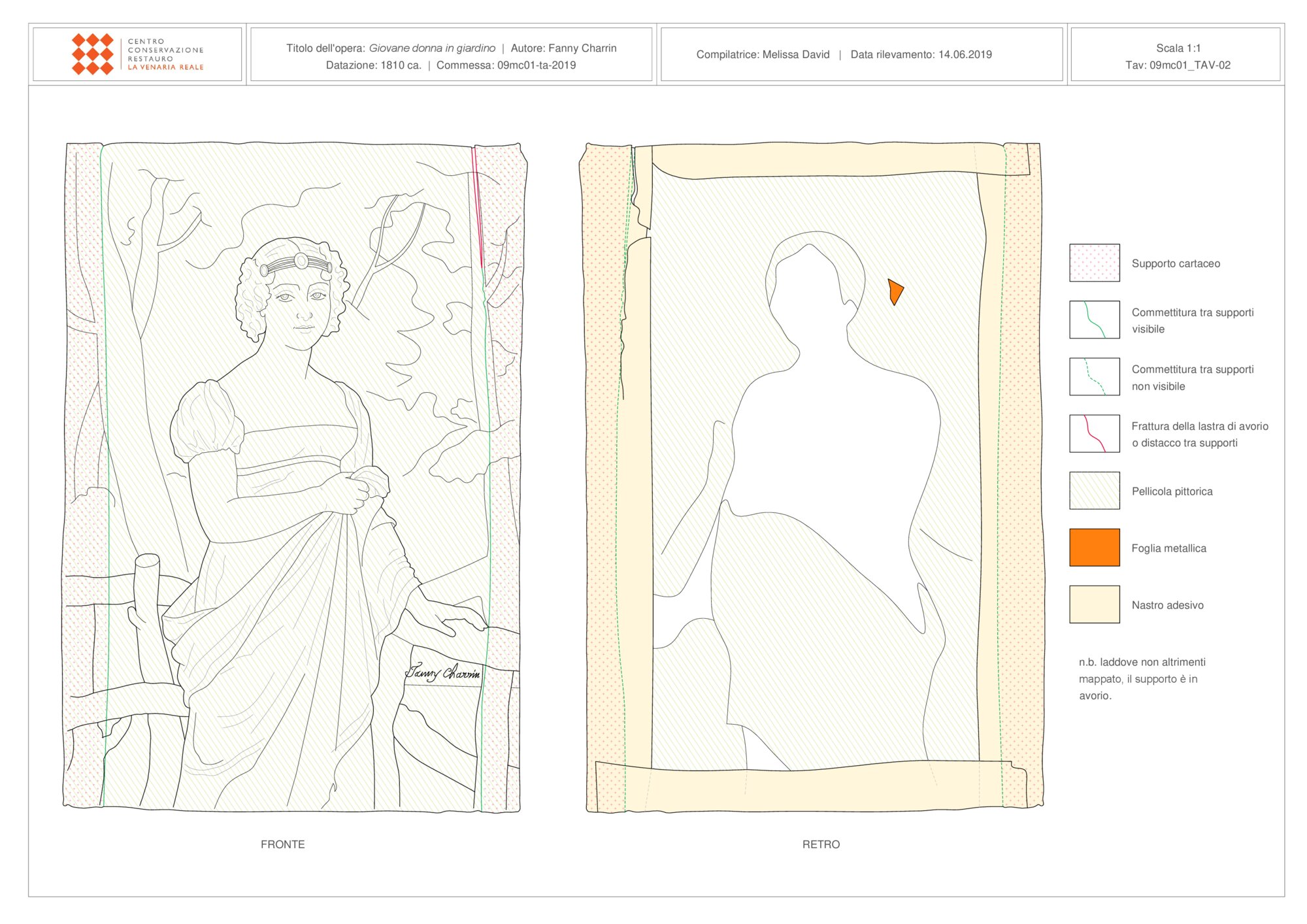Viewport: 1307px width, 924px height.
Task: Click the RETRO caption
Action: (x=821, y=844)
